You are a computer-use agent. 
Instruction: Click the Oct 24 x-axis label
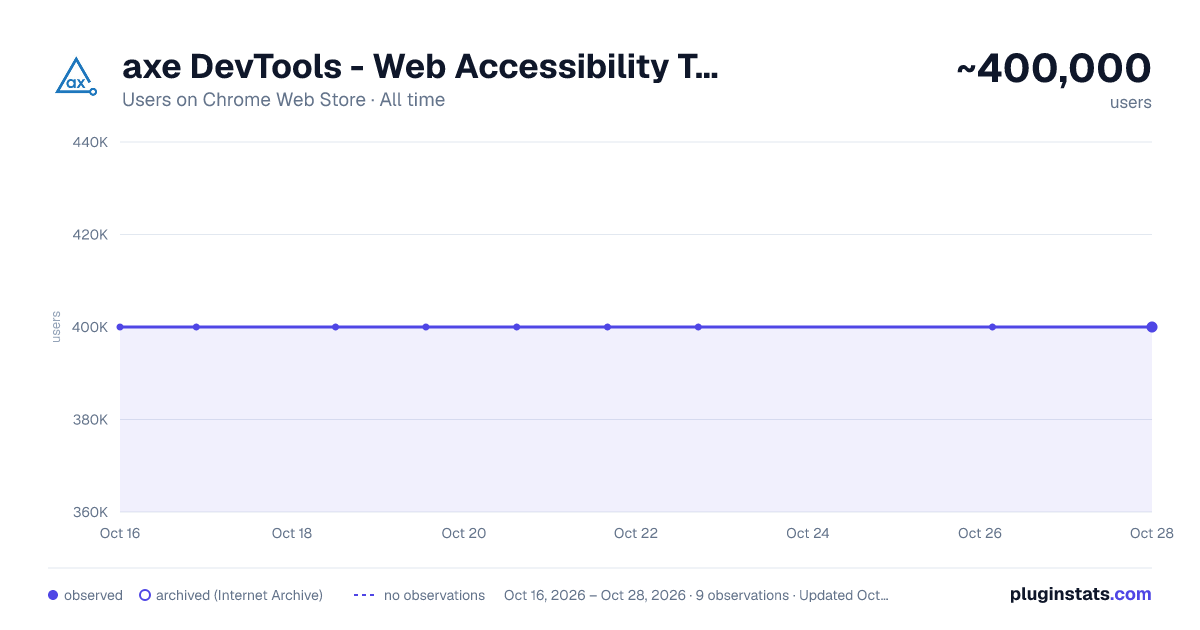(x=808, y=533)
